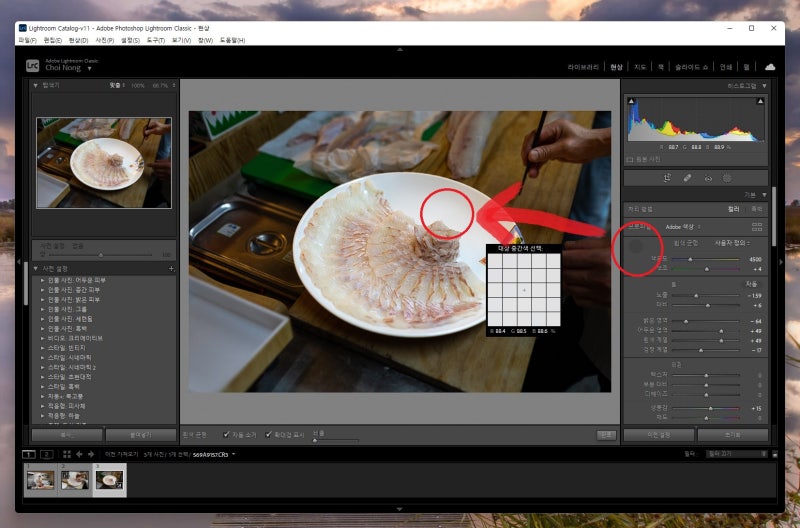Toggle 확대경 표시 checkbox
The image size is (800, 528).
[268, 435]
